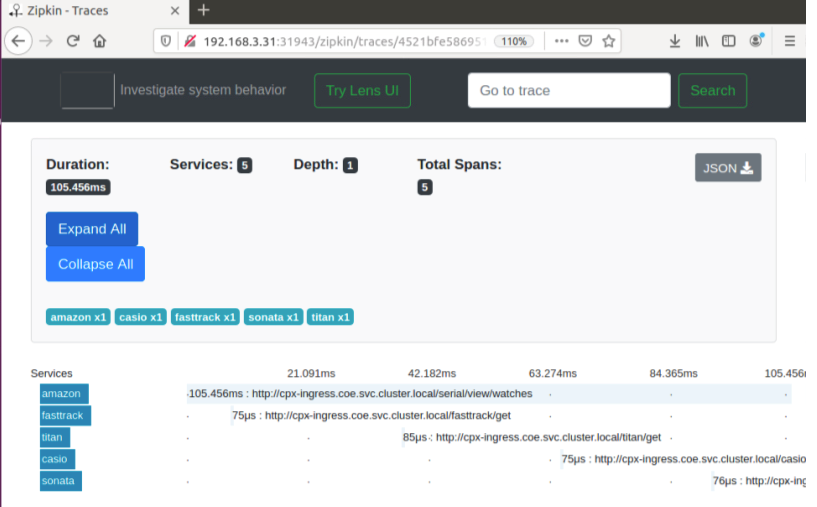
Task: Open the Firefox account avatar icon
Action: pyautogui.click(x=756, y=42)
